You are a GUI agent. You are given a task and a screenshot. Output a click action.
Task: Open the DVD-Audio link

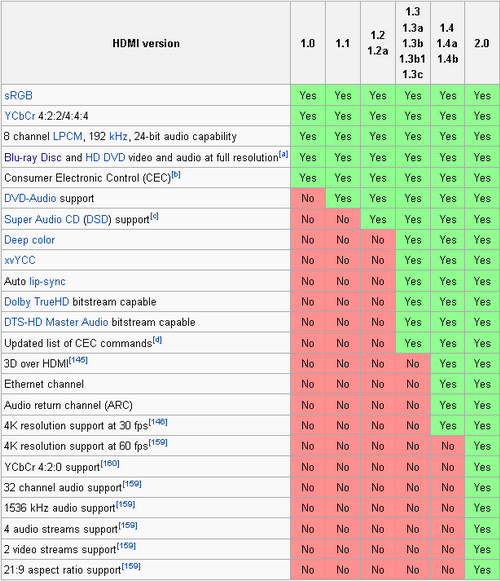tap(30, 198)
